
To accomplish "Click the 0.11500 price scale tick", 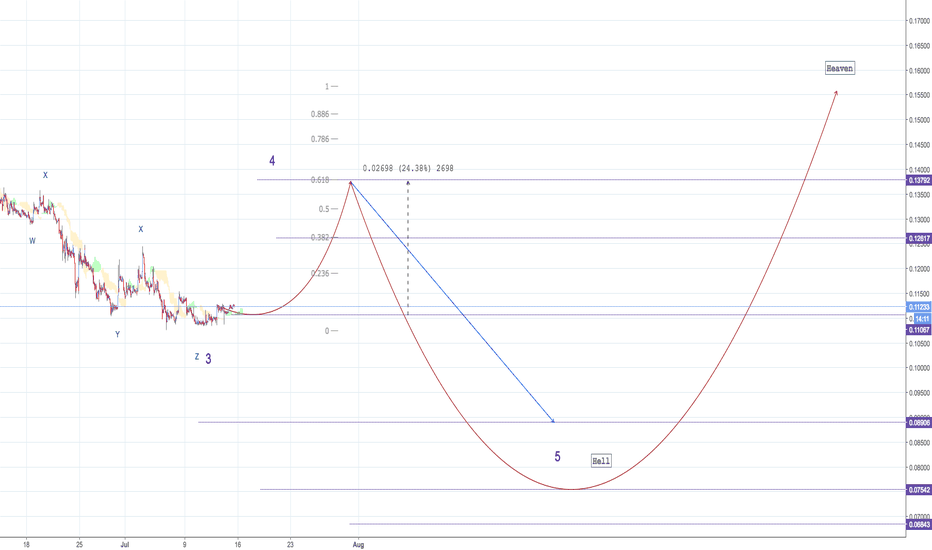I will coord(920,294).
